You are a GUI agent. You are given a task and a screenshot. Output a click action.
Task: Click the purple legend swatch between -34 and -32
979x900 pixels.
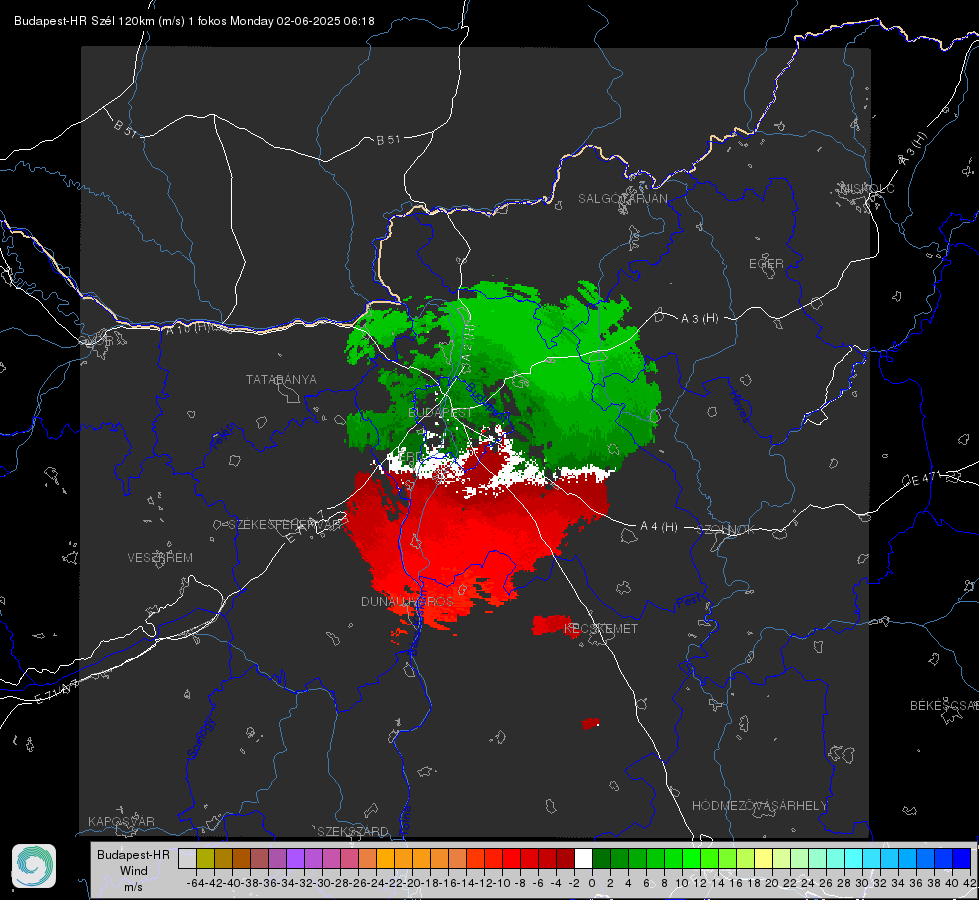pos(295,858)
